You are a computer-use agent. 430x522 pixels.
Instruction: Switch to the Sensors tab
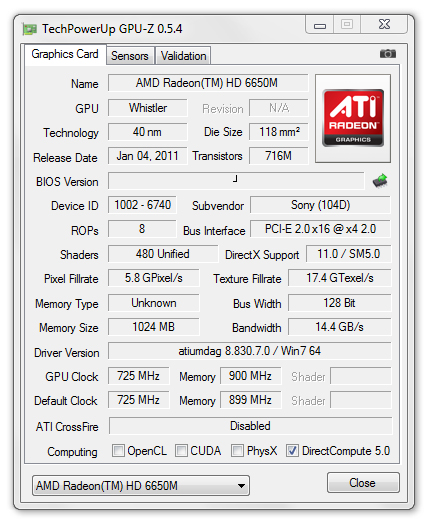point(130,56)
